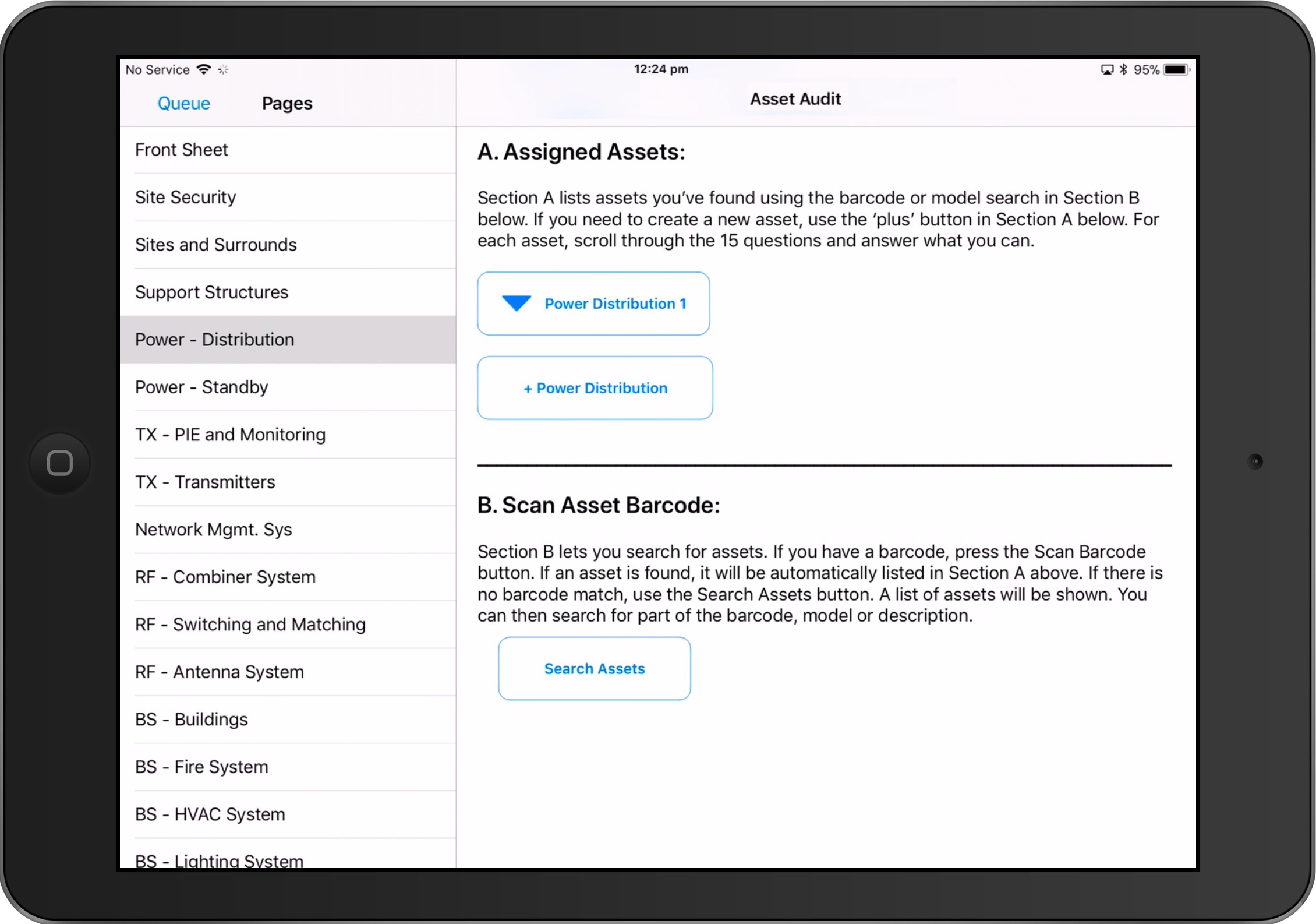Open Network Mgmt. Sys page
The image size is (1316, 924).
pos(288,530)
